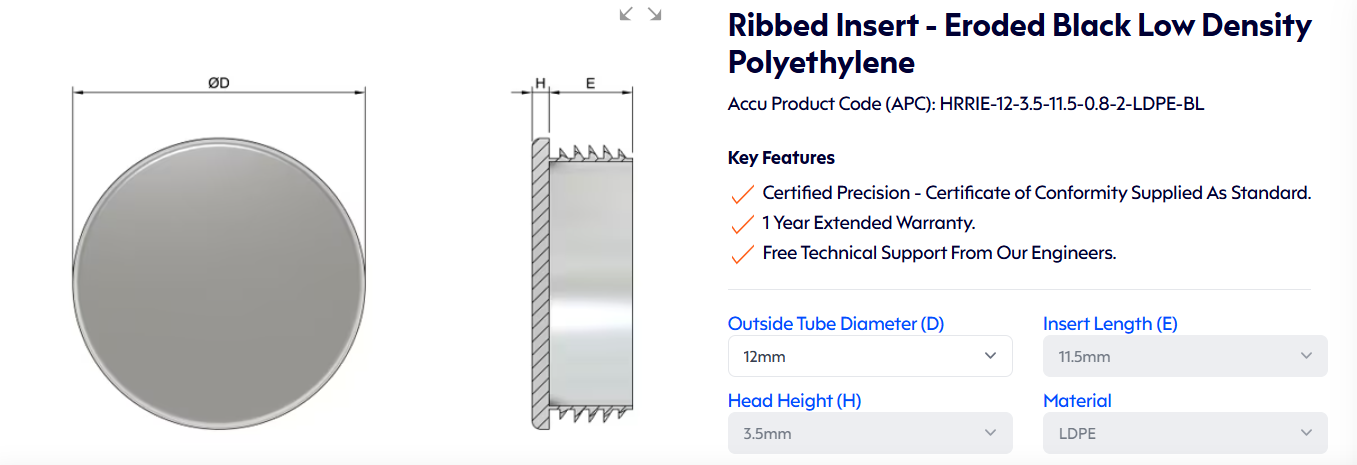Click the down-left diagonal arrow icon
The height and width of the screenshot is (465, 1357).
(x=627, y=13)
